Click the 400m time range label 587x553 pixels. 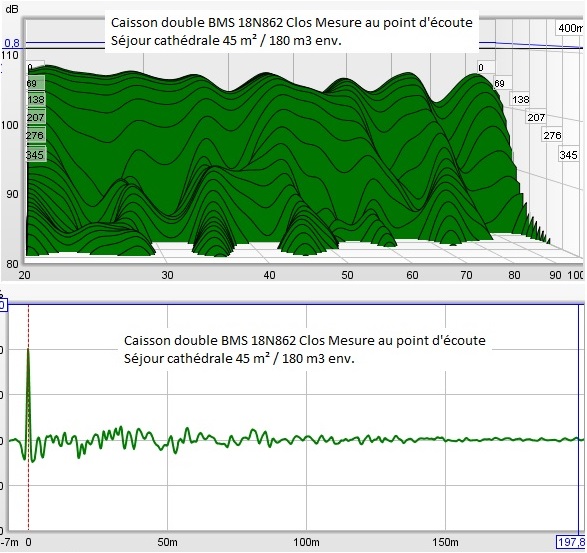coord(570,28)
